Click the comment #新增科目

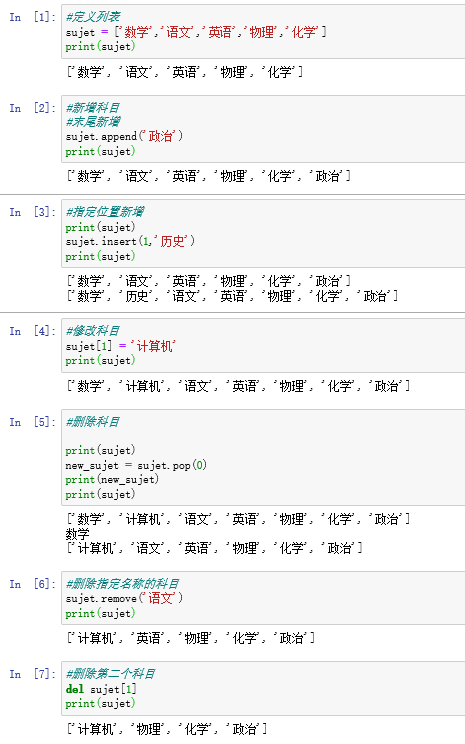point(93,108)
